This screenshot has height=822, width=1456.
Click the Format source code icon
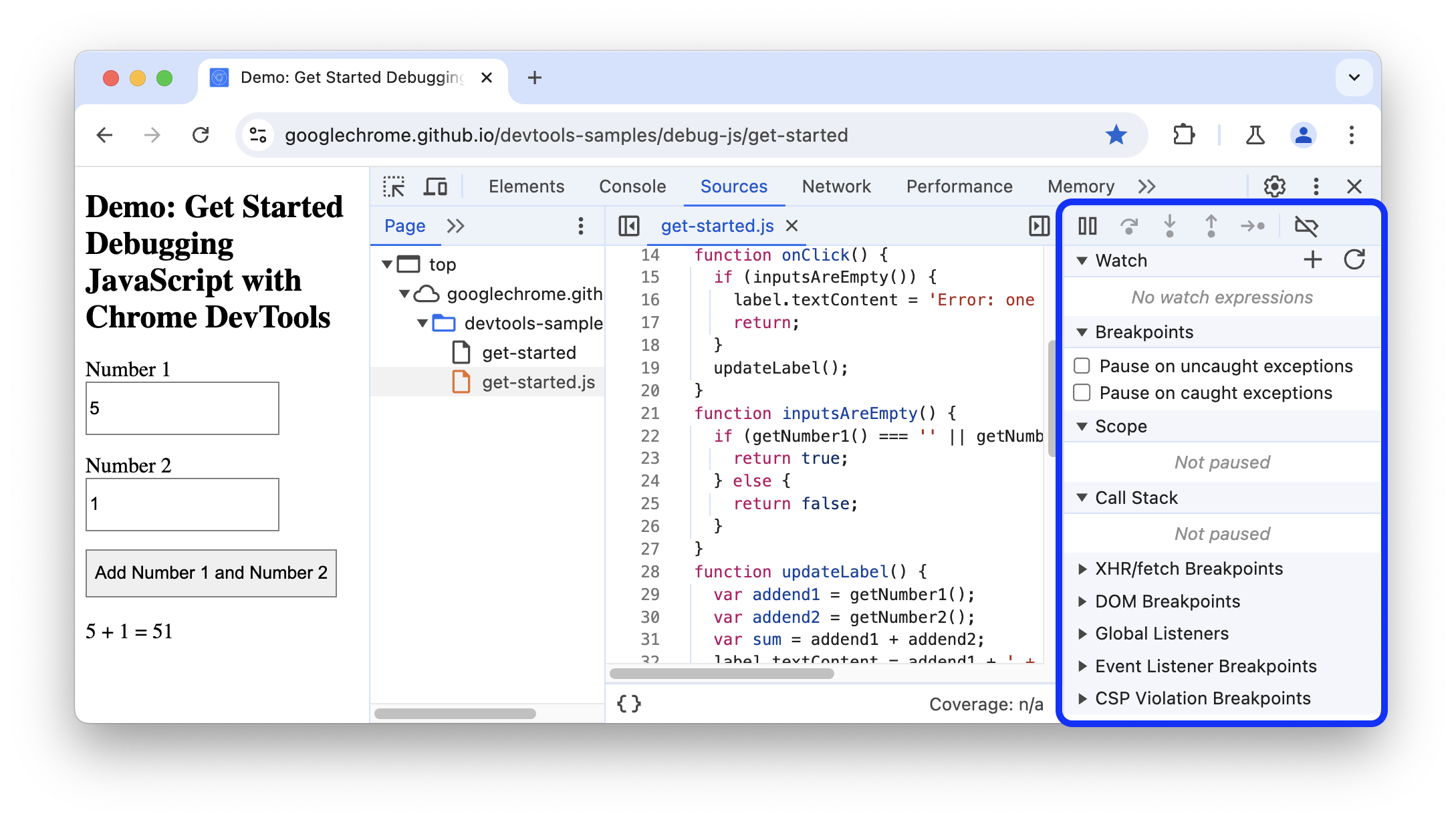coord(629,701)
